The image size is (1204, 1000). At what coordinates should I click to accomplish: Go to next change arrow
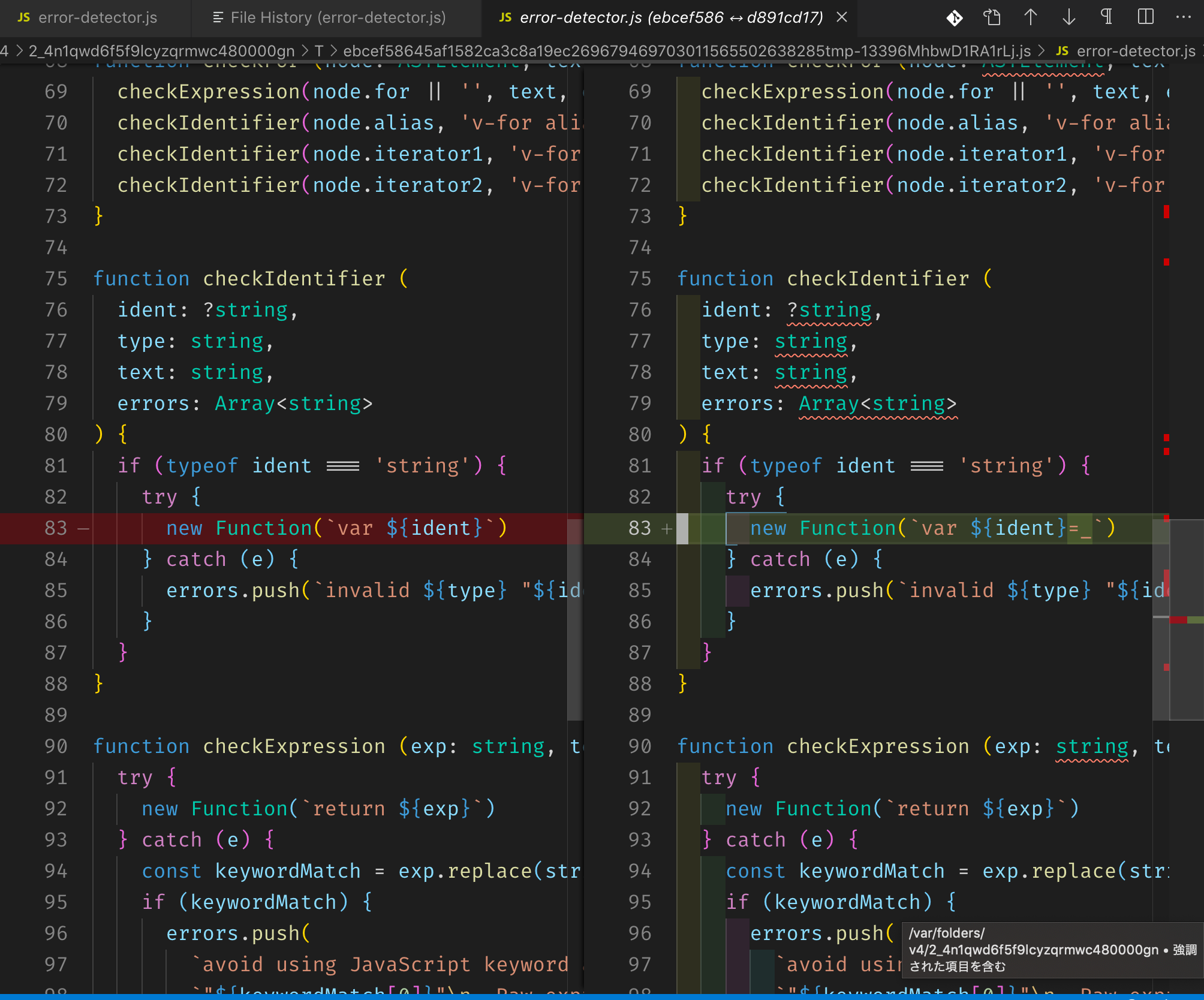click(x=1069, y=17)
